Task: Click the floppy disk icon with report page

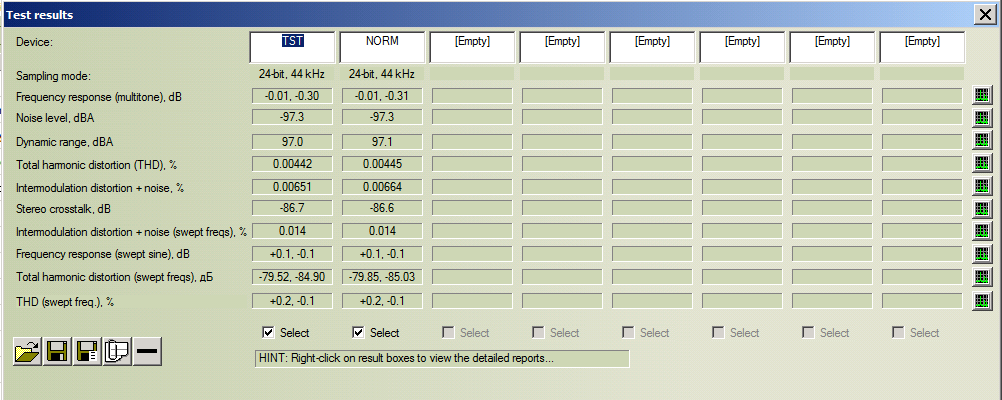Action: [87, 351]
